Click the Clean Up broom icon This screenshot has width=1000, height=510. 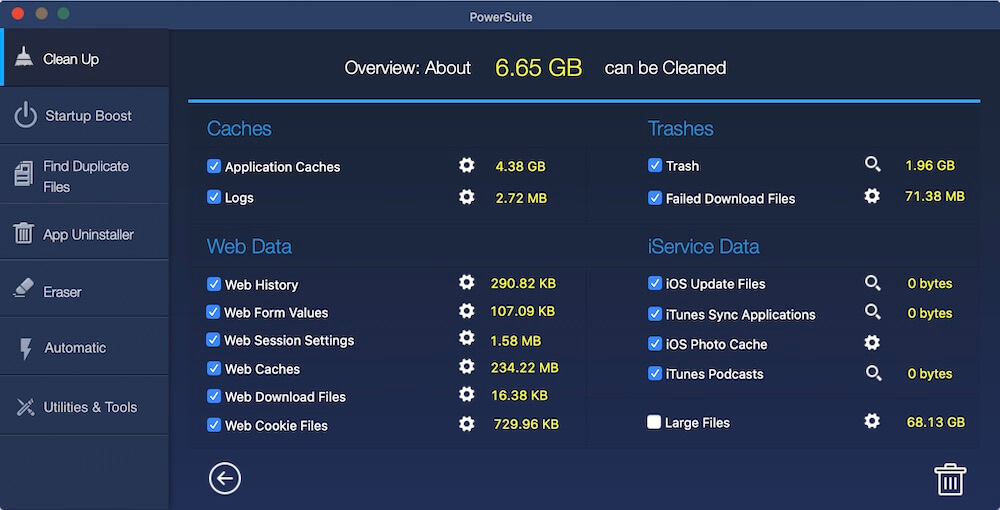tap(24, 57)
